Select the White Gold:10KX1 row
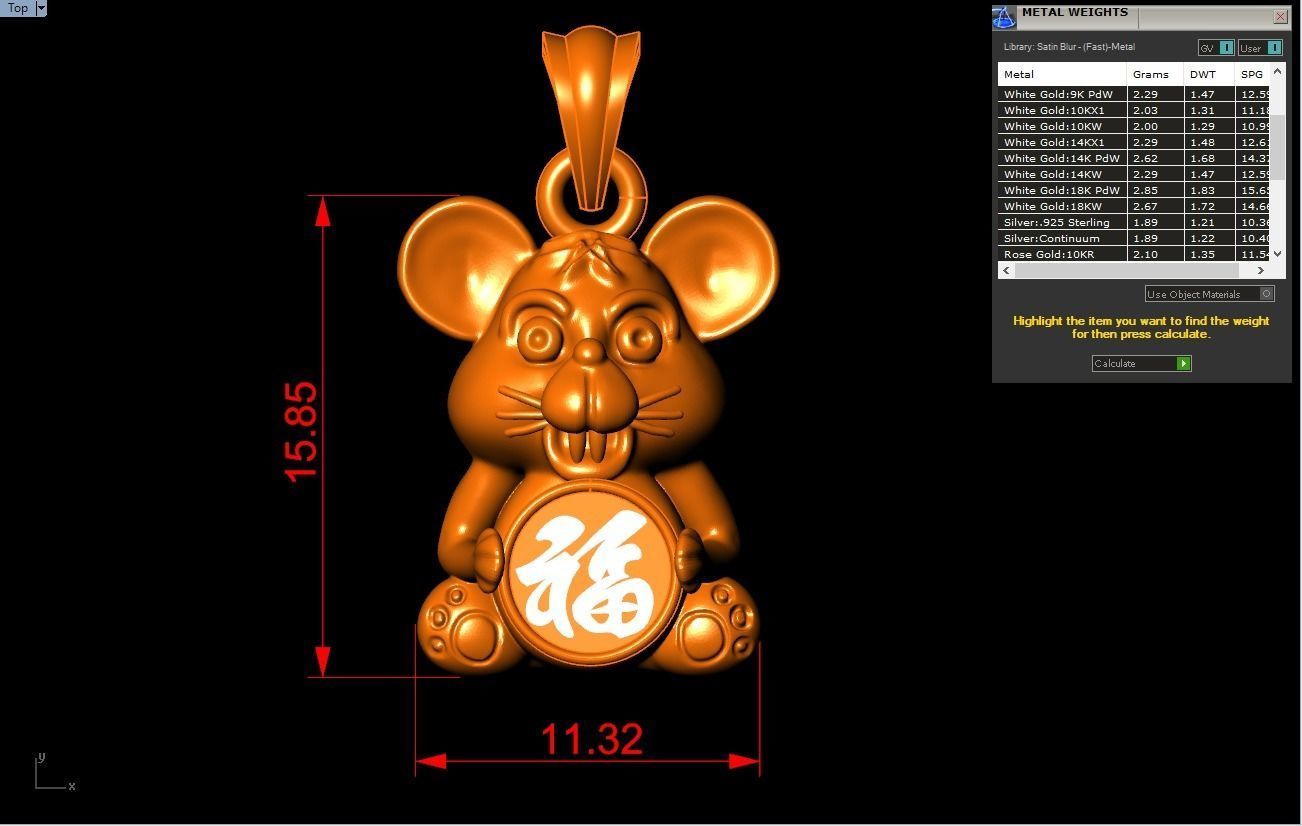 (x=1134, y=110)
